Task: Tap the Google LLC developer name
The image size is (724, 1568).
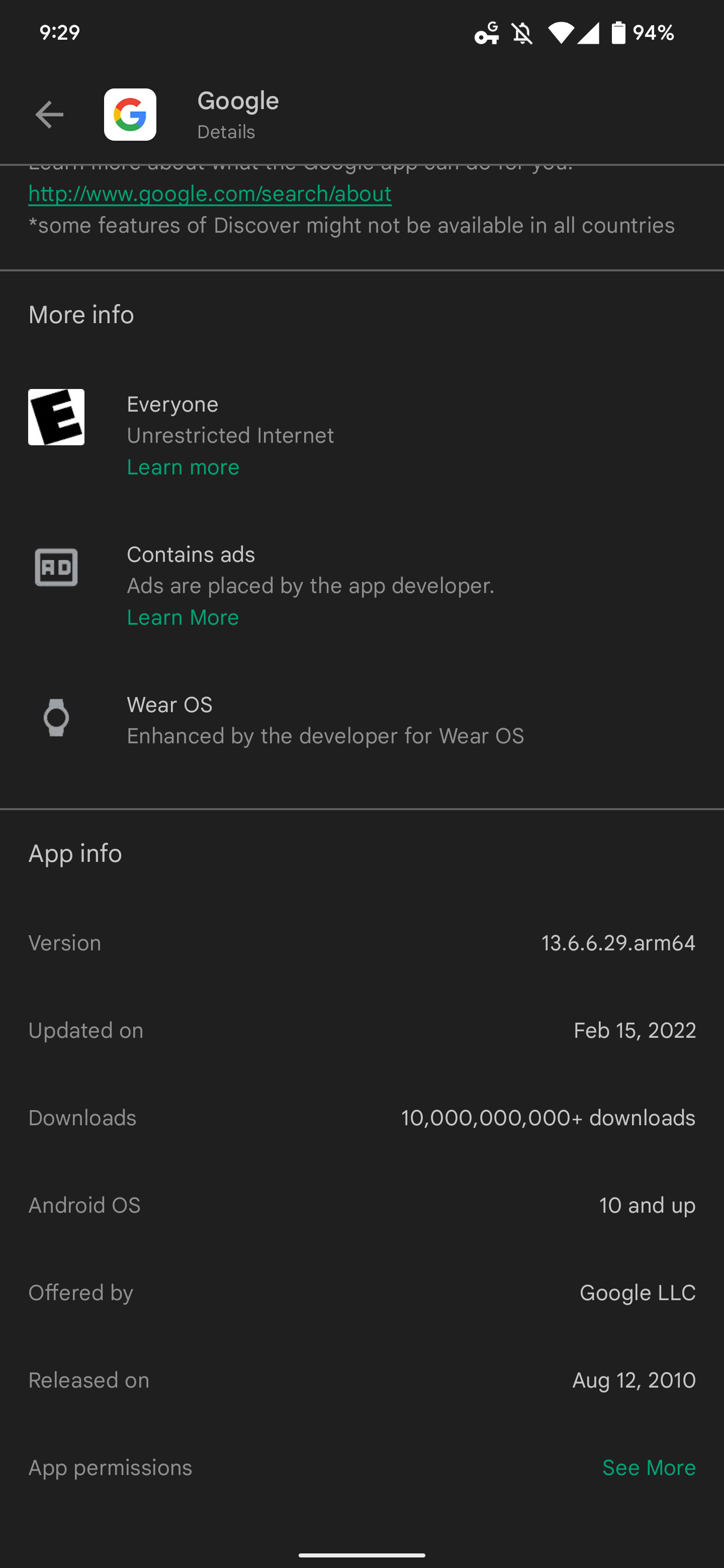Action: point(637,1293)
